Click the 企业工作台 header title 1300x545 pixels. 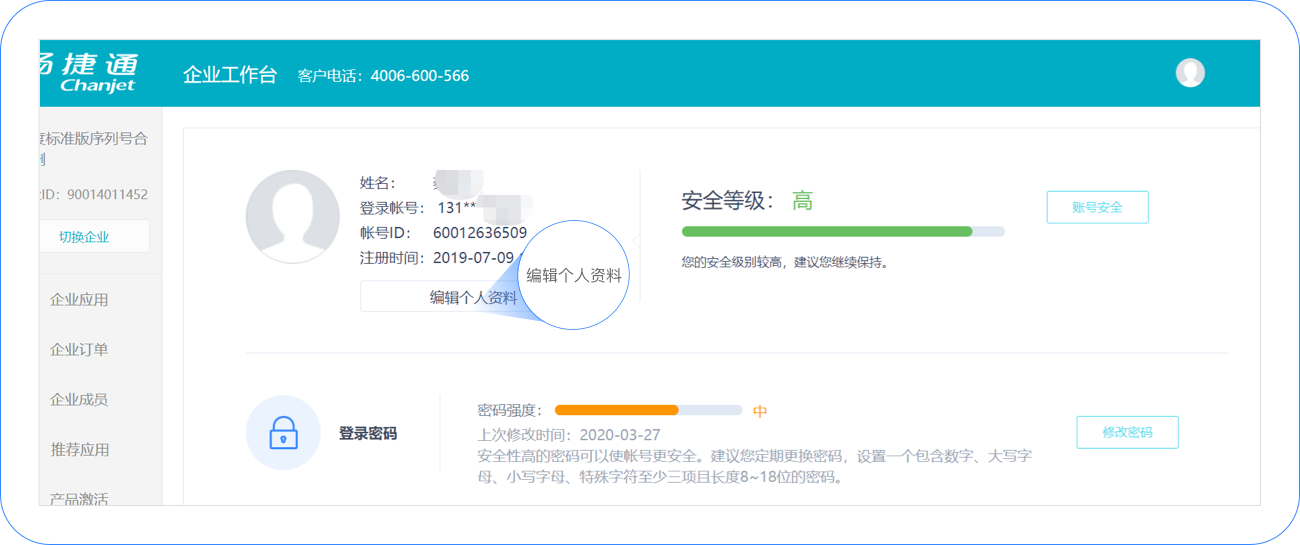tap(229, 75)
